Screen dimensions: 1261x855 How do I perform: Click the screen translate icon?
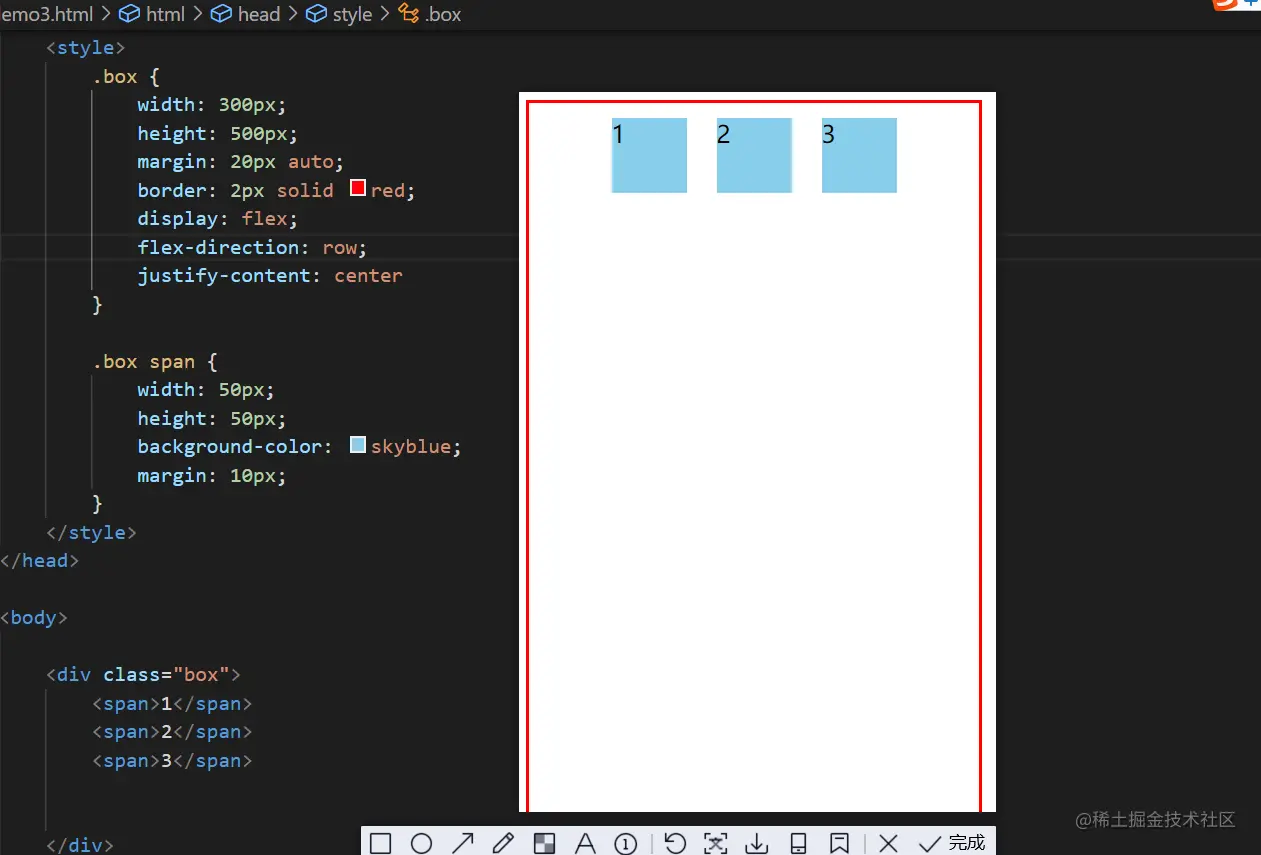[x=716, y=843]
